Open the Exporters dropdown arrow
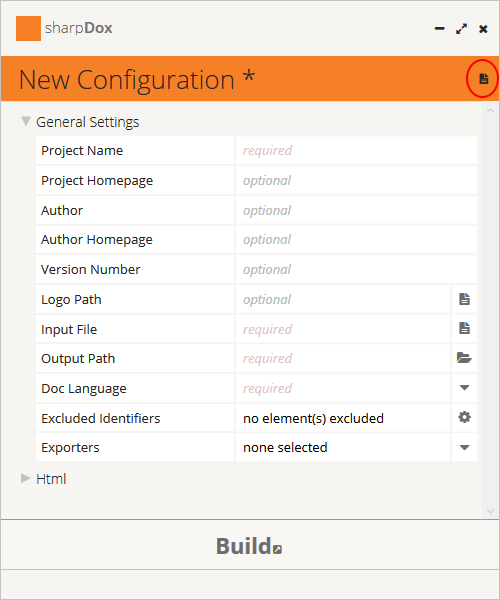500x600 pixels. (464, 447)
